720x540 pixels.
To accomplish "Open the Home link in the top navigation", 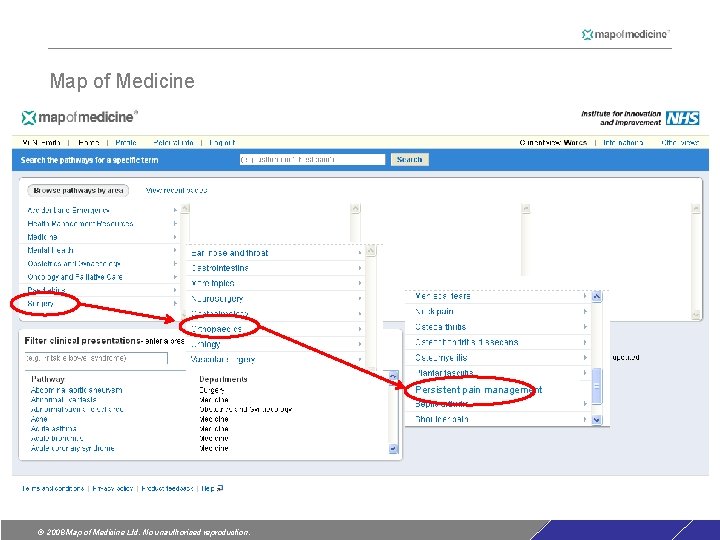I will [x=88, y=142].
